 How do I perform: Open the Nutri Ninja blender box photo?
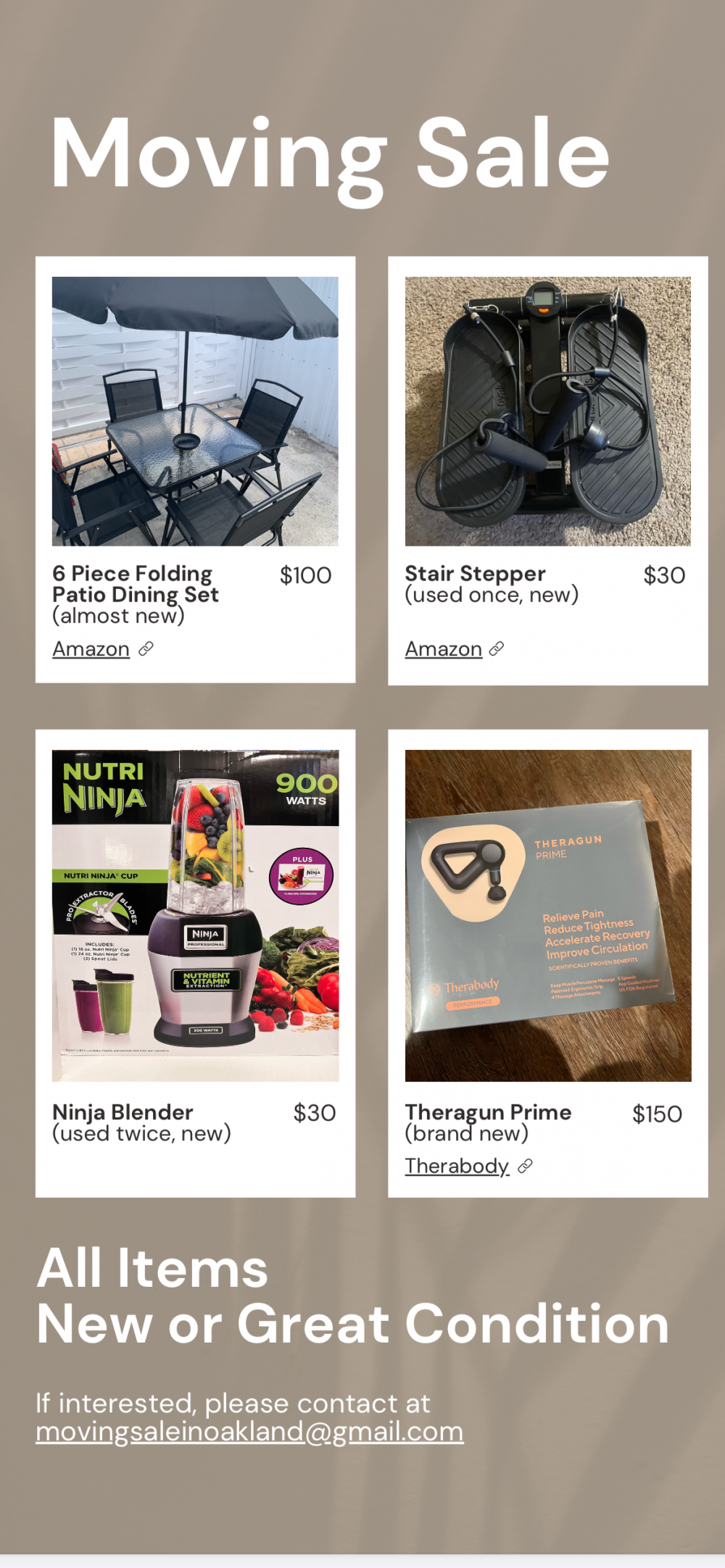point(195,916)
